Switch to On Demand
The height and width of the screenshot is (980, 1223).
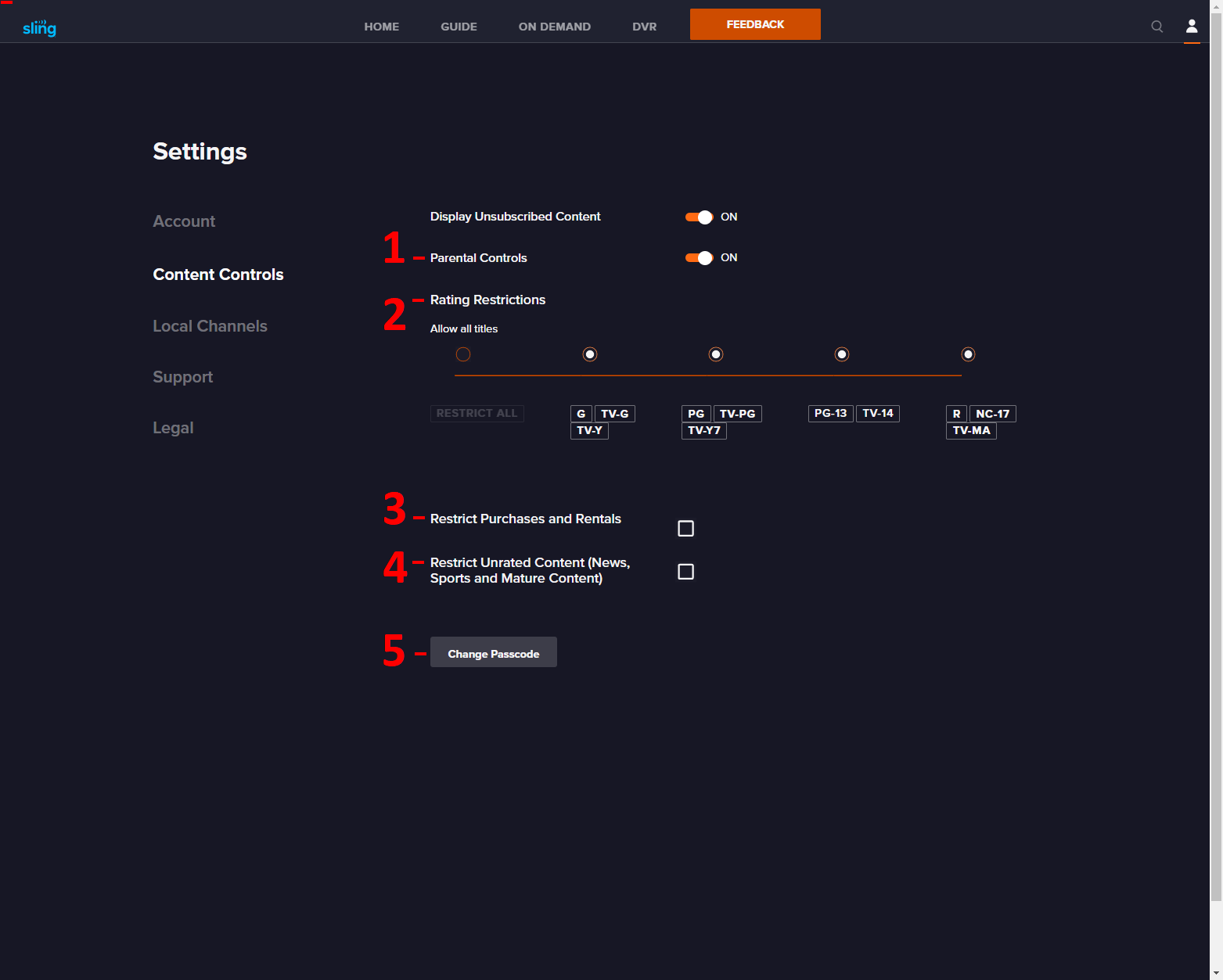coord(554,26)
